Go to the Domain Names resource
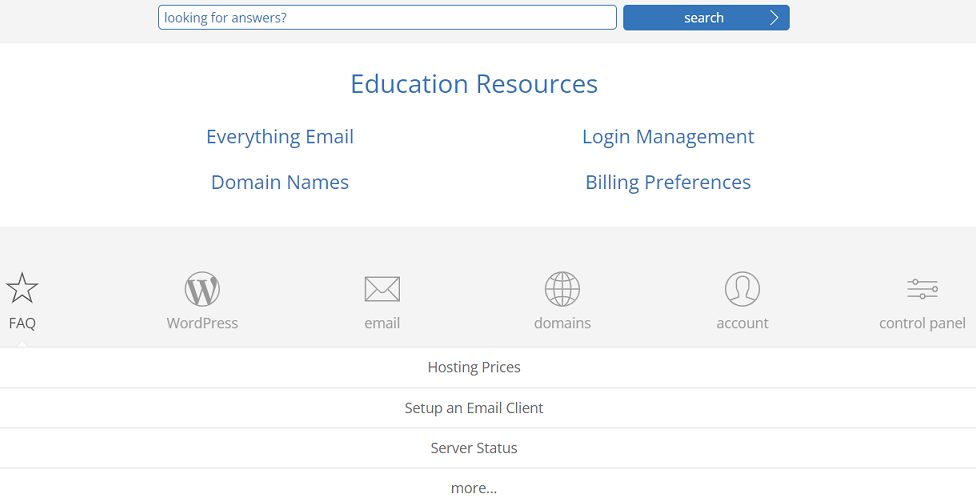Viewport: 976px width, 502px height. coord(280,182)
